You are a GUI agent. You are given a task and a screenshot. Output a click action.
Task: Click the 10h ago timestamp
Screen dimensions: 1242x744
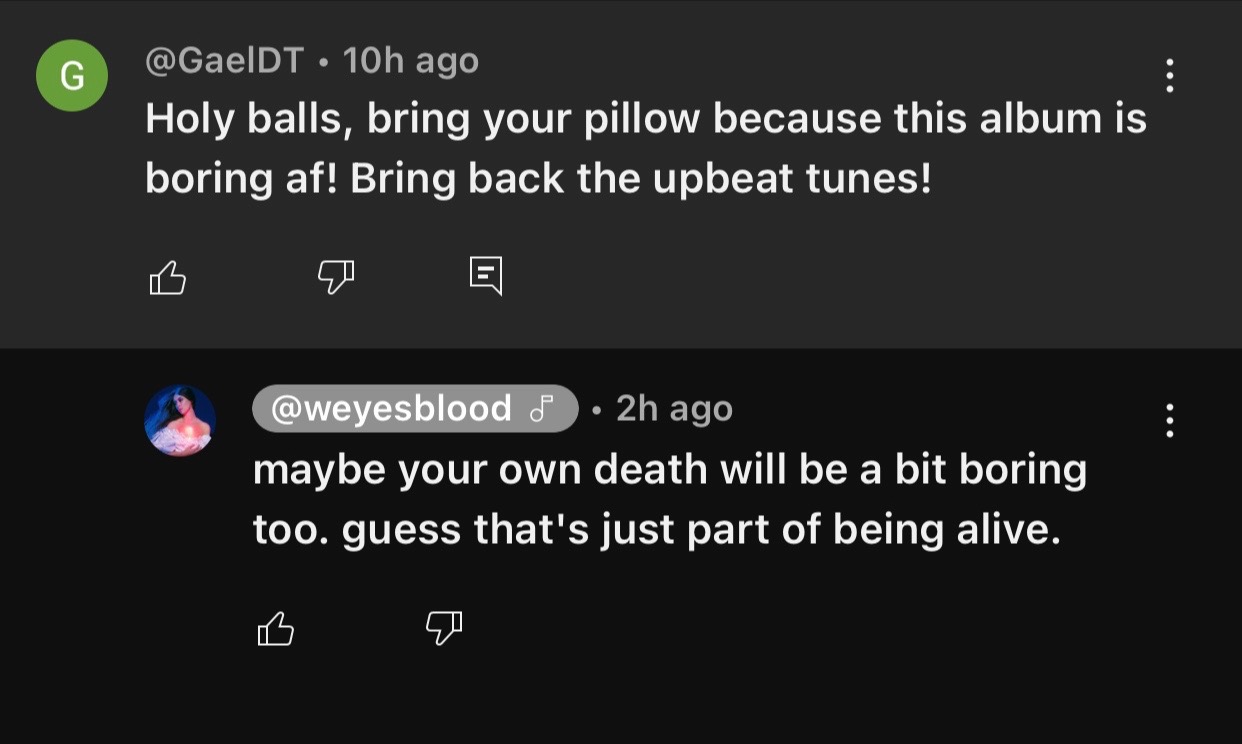(x=411, y=62)
